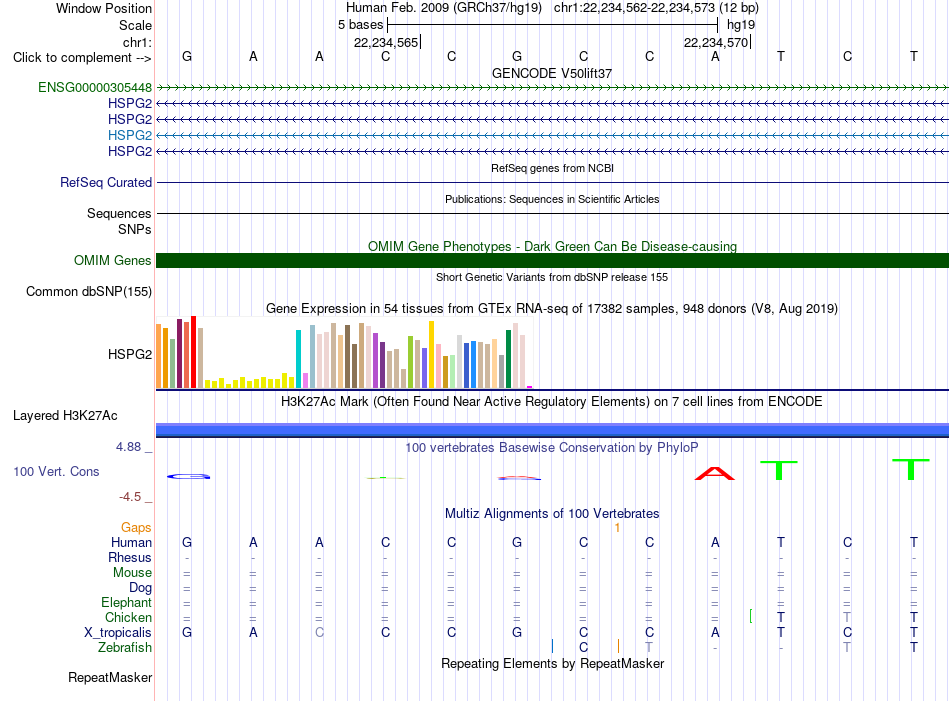950x701 pixels.
Task: Click the 'Click to complement -->' label
Action: pyautogui.click(x=82, y=58)
